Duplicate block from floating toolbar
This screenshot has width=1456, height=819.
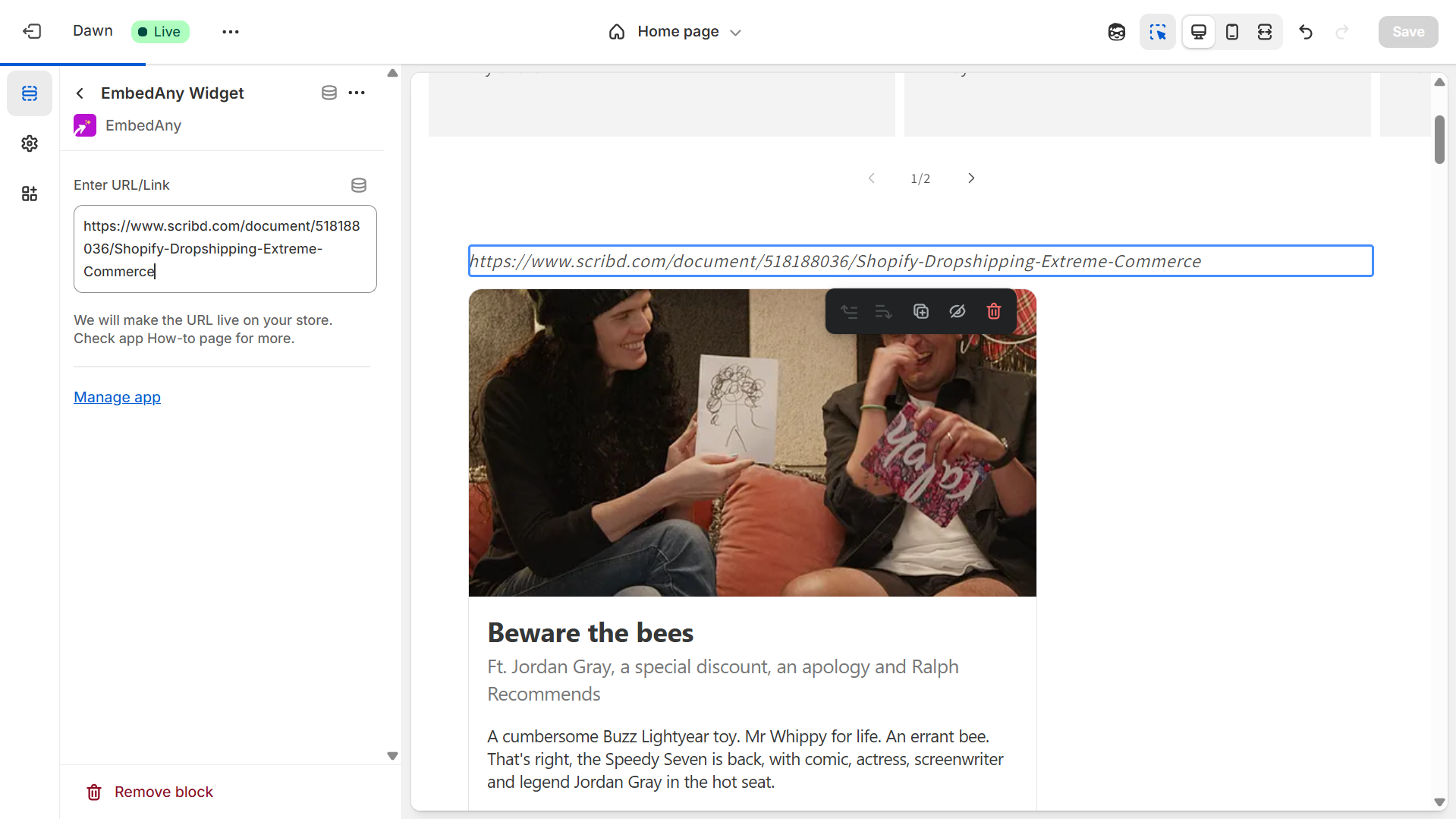(x=920, y=311)
